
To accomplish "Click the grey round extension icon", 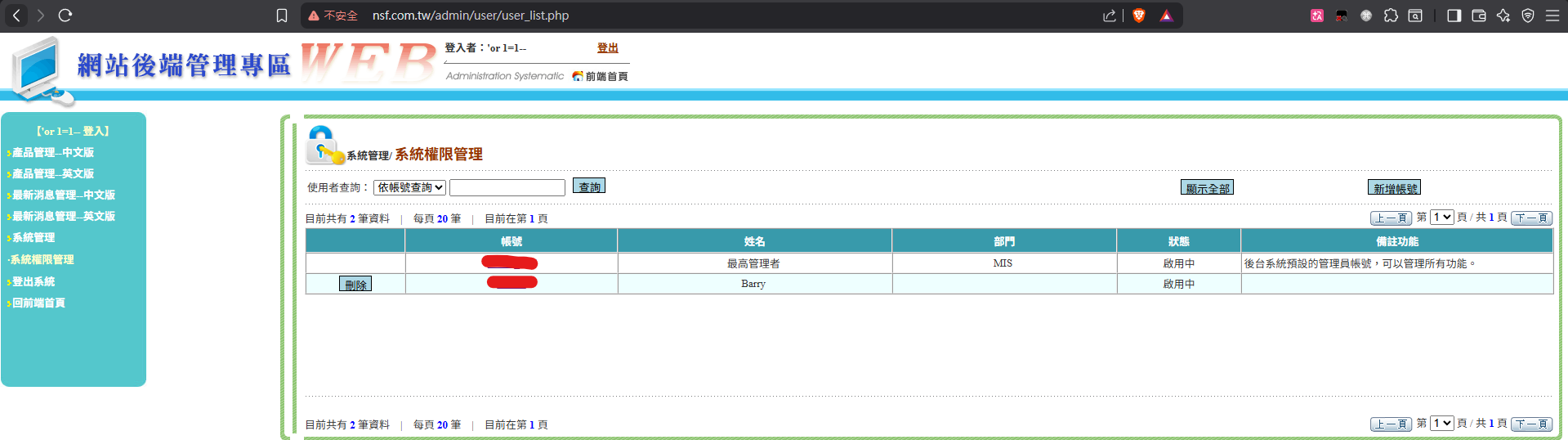I will click(x=1365, y=16).
